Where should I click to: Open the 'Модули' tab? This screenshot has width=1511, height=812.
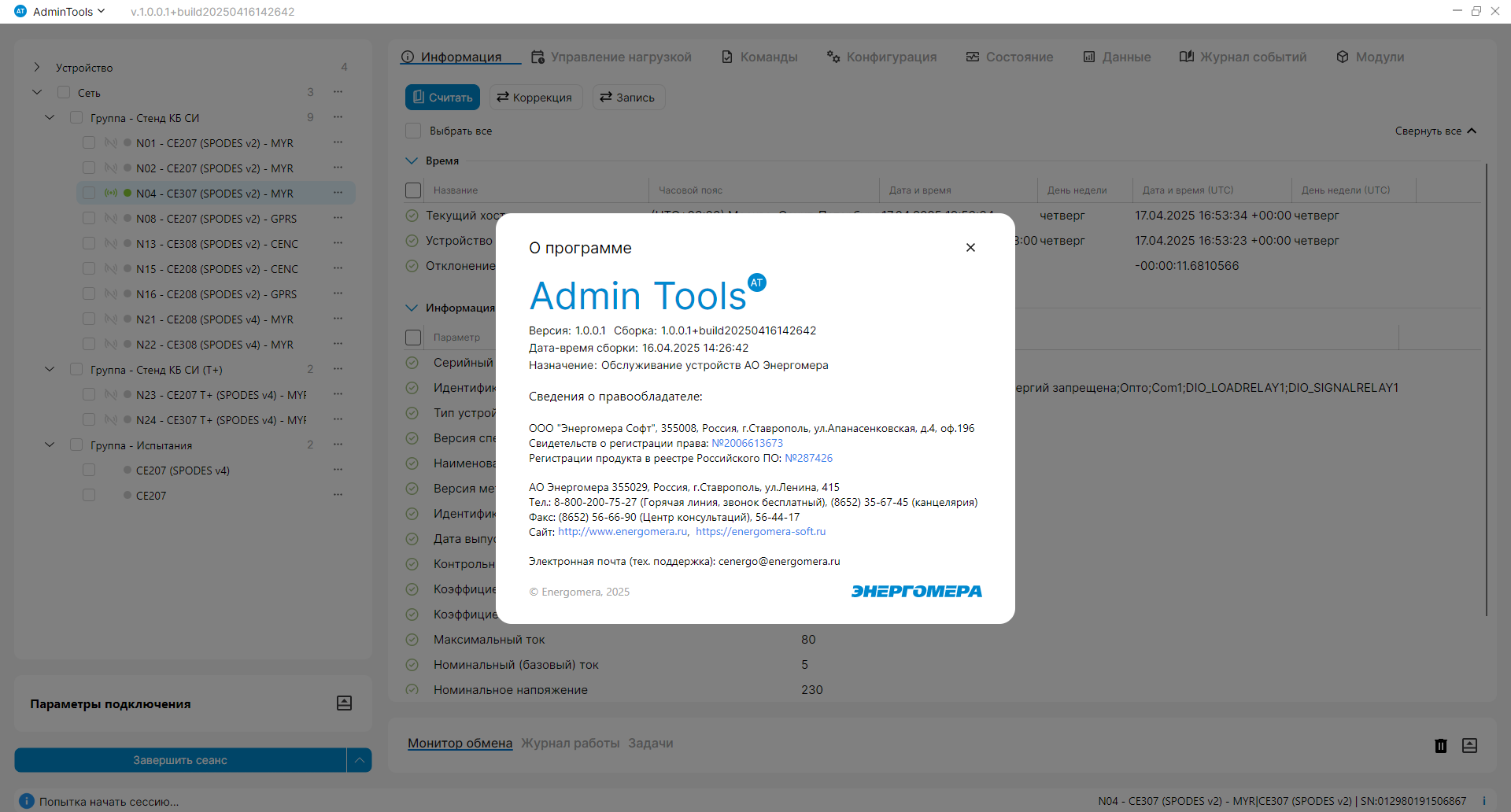1370,57
